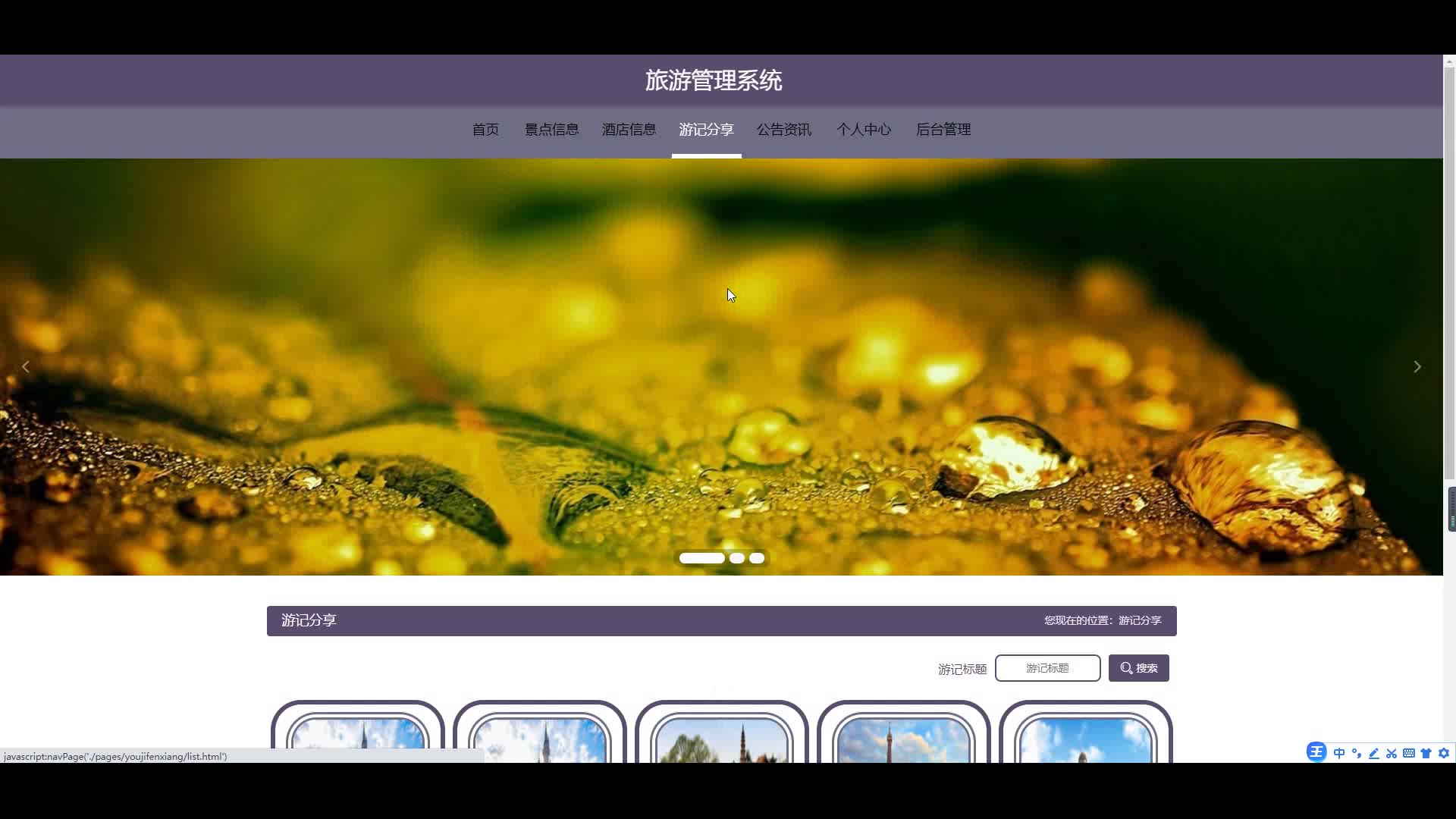Select the first (active) carousel indicator
This screenshot has height=819, width=1456.
(x=702, y=558)
